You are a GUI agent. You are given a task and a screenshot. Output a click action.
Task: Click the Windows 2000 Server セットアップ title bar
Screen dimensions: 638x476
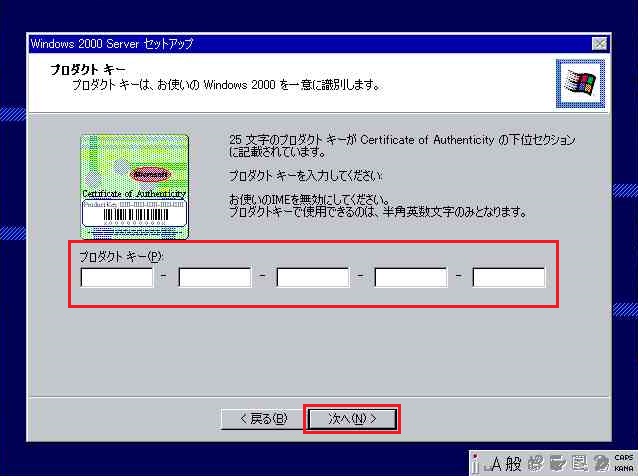[x=300, y=44]
